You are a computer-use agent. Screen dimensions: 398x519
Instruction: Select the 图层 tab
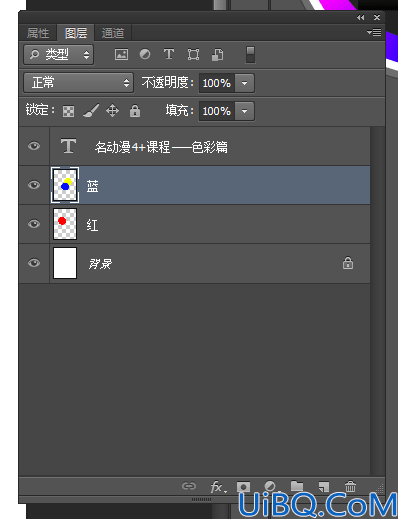76,33
